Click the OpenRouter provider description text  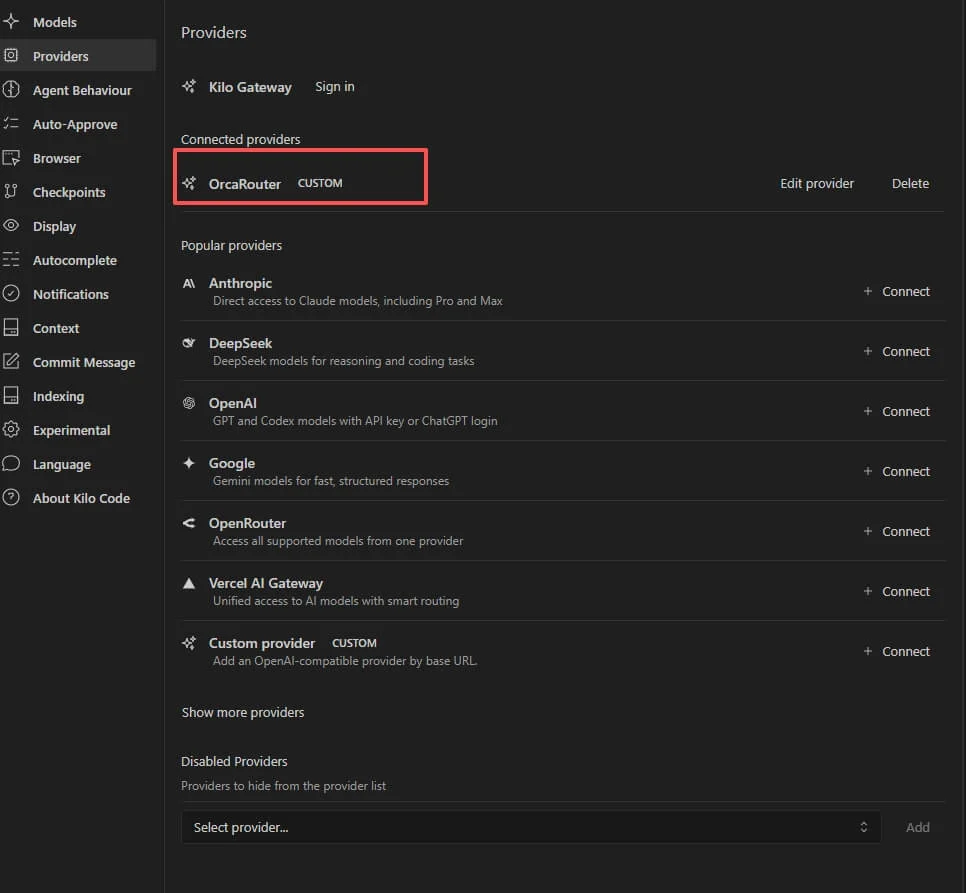[338, 541]
